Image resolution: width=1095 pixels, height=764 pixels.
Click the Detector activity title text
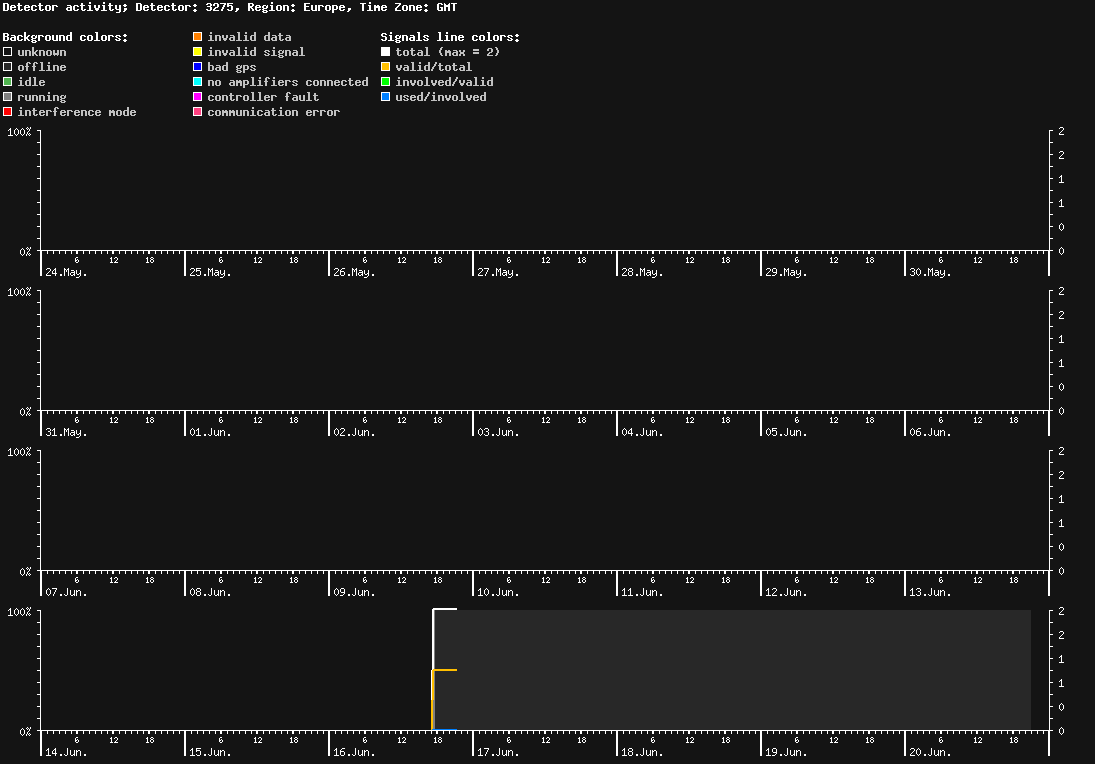coord(230,8)
